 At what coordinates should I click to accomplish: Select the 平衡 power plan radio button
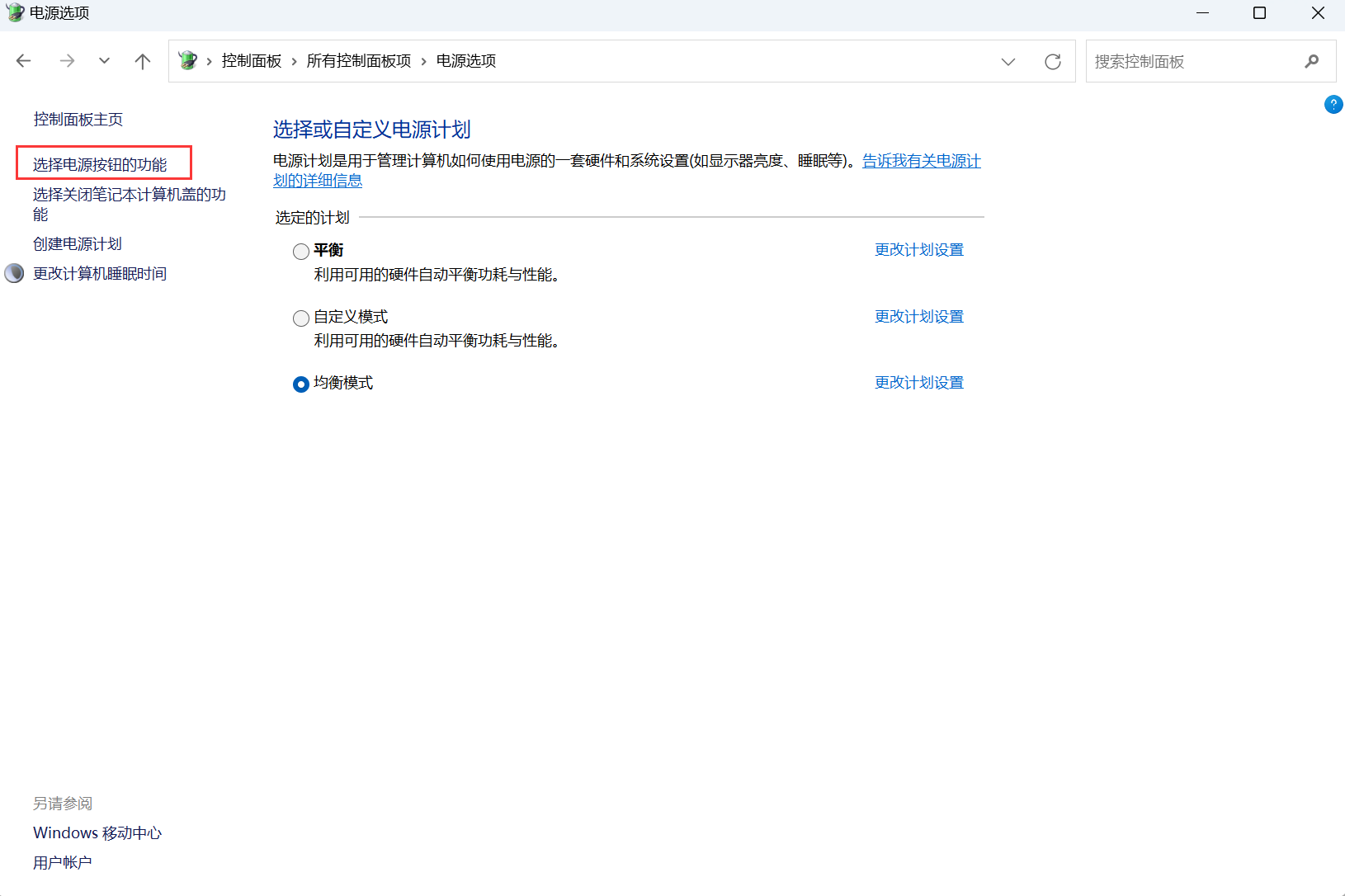pyautogui.click(x=301, y=252)
